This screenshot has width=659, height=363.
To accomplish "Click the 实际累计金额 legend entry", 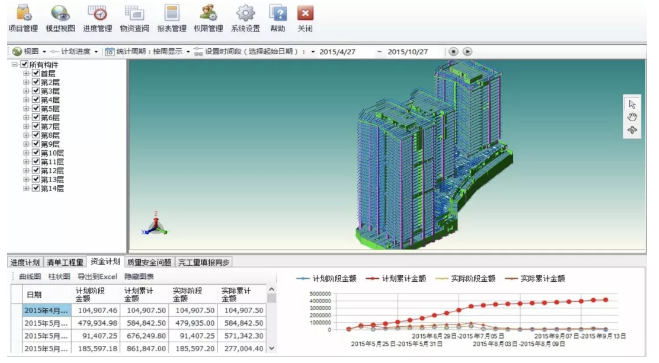I will (535, 279).
